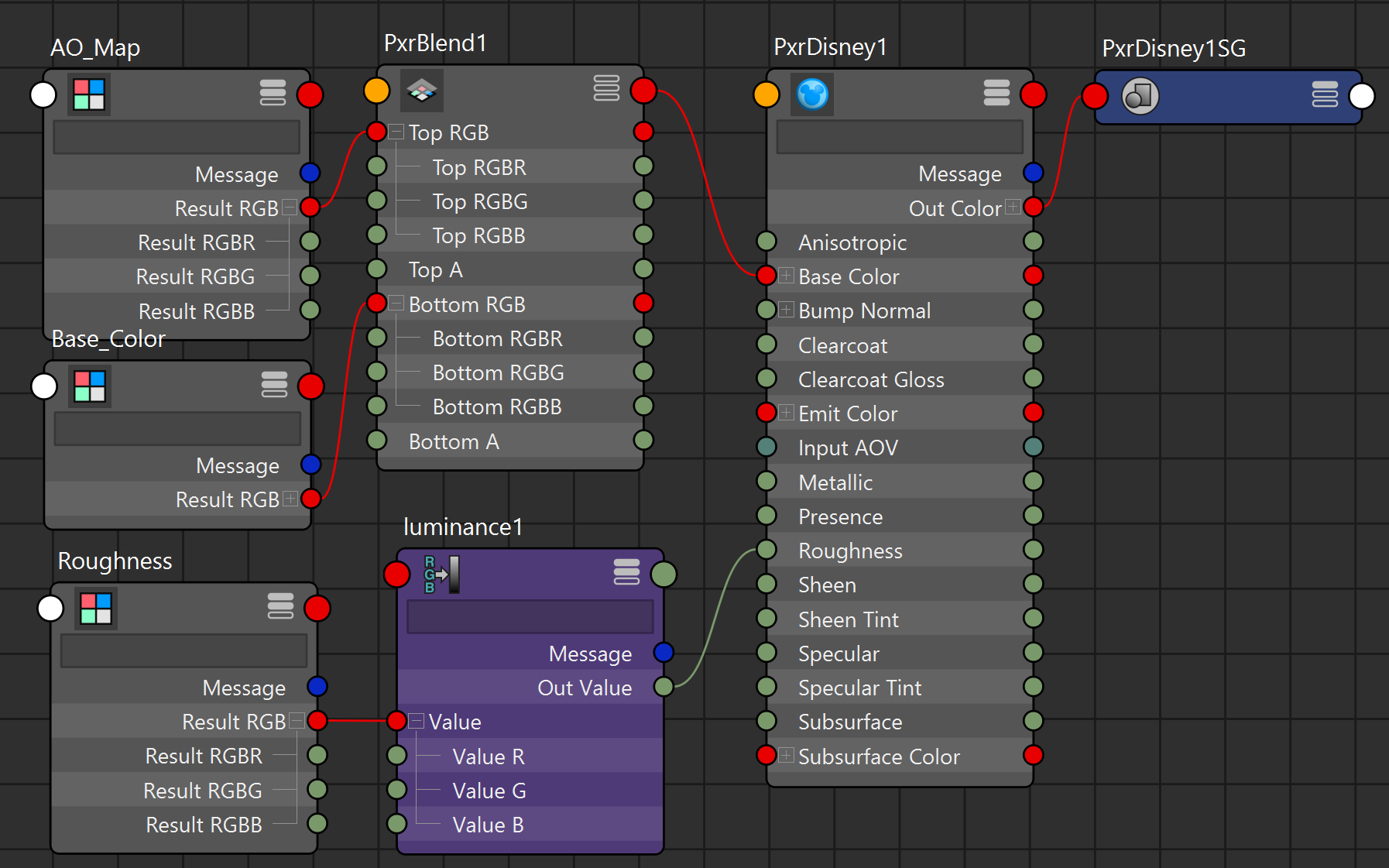The image size is (1389, 868).
Task: Expand PxrDisney1 Base Color attribute
Action: pos(787,276)
